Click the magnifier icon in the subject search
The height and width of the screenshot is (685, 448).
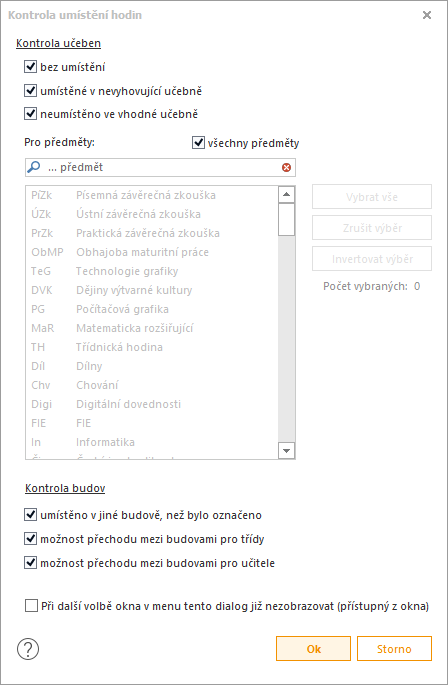(x=34, y=167)
